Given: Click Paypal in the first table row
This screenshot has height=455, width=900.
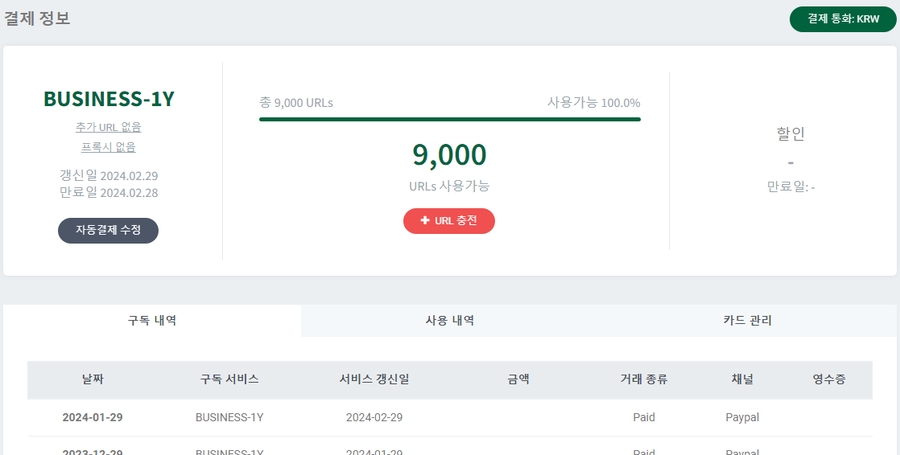Looking at the screenshot, I should point(742,417).
